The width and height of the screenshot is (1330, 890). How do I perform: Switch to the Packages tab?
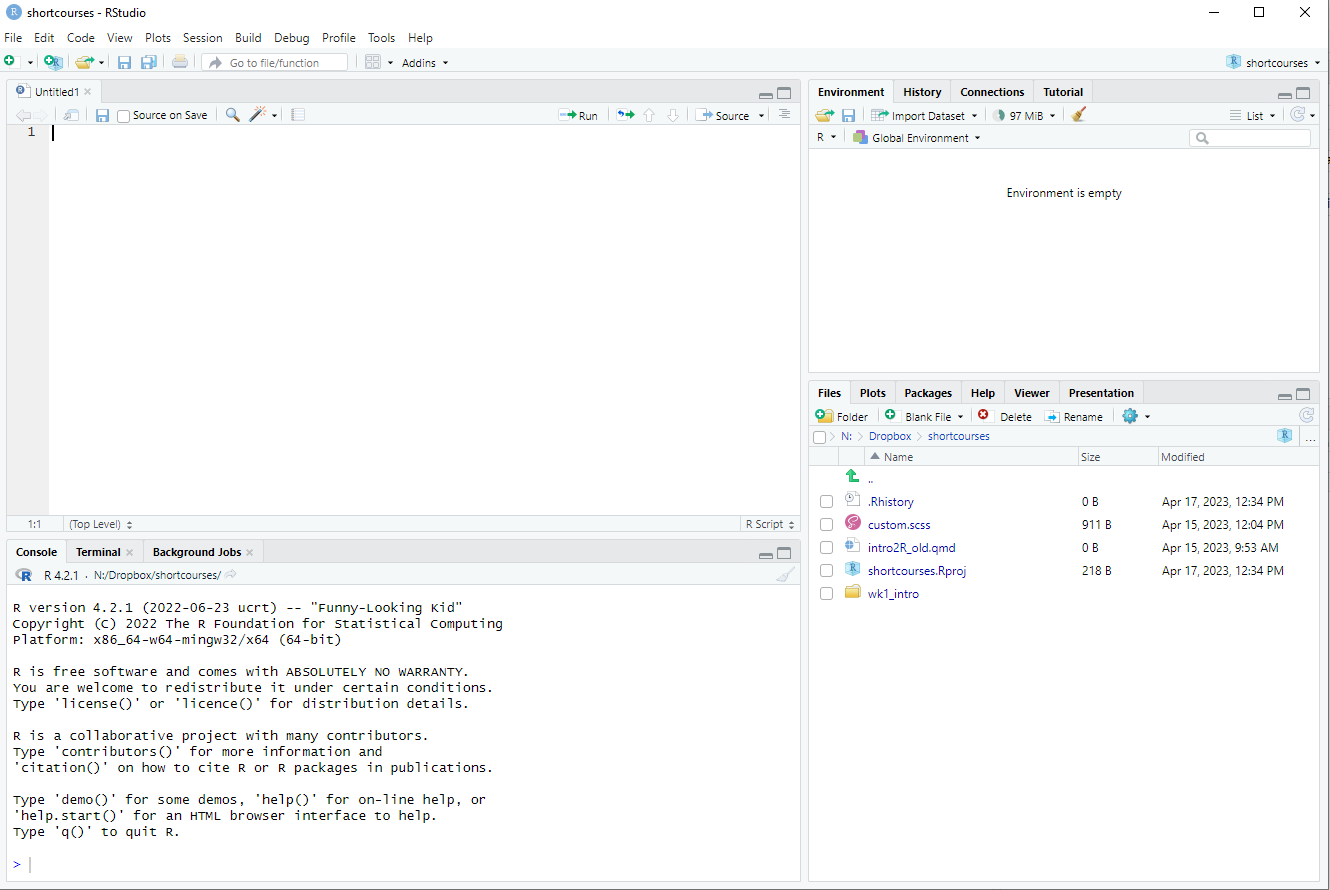click(927, 393)
